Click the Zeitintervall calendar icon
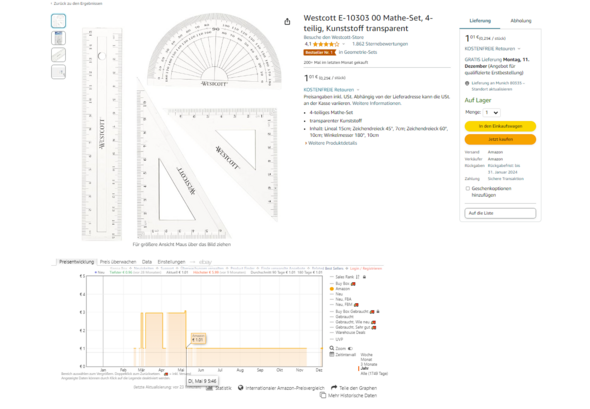Viewport: 590px width, 409px height. (332, 354)
